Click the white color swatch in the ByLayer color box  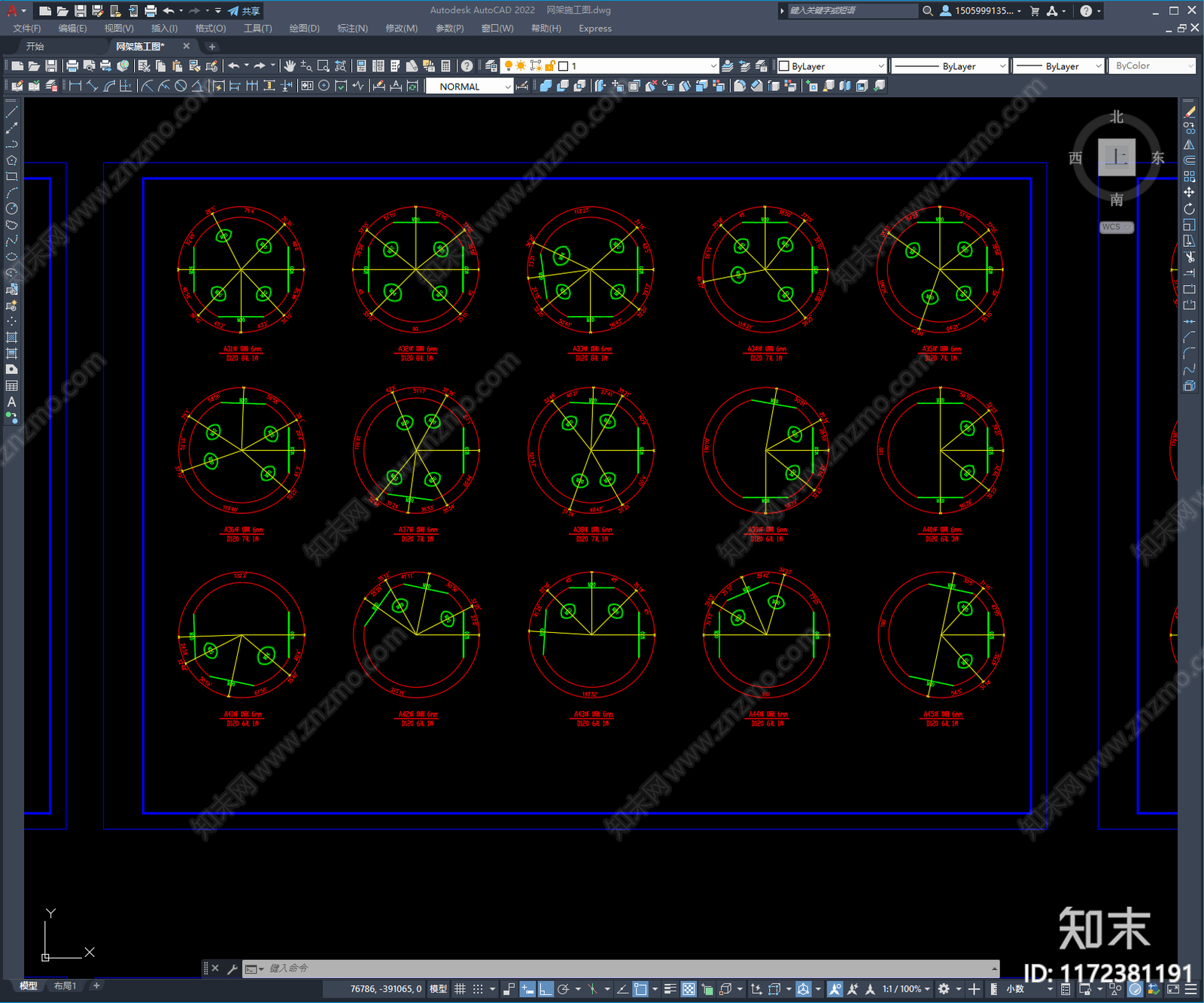[784, 66]
